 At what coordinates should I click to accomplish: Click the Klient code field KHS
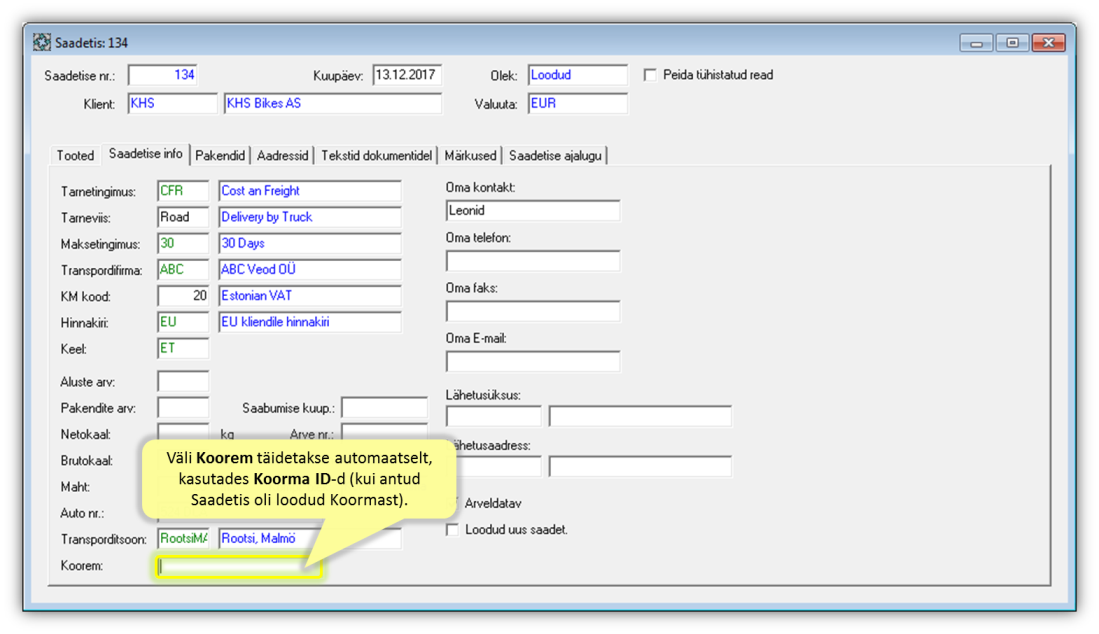(x=172, y=104)
